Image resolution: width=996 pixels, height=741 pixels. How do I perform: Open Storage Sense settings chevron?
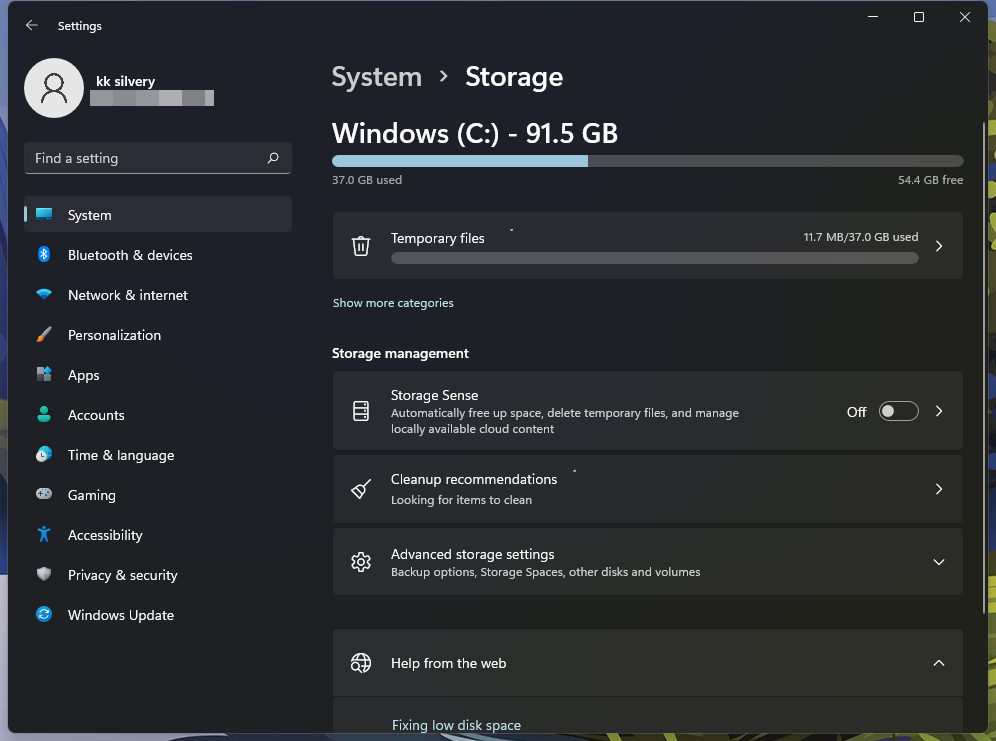[939, 411]
